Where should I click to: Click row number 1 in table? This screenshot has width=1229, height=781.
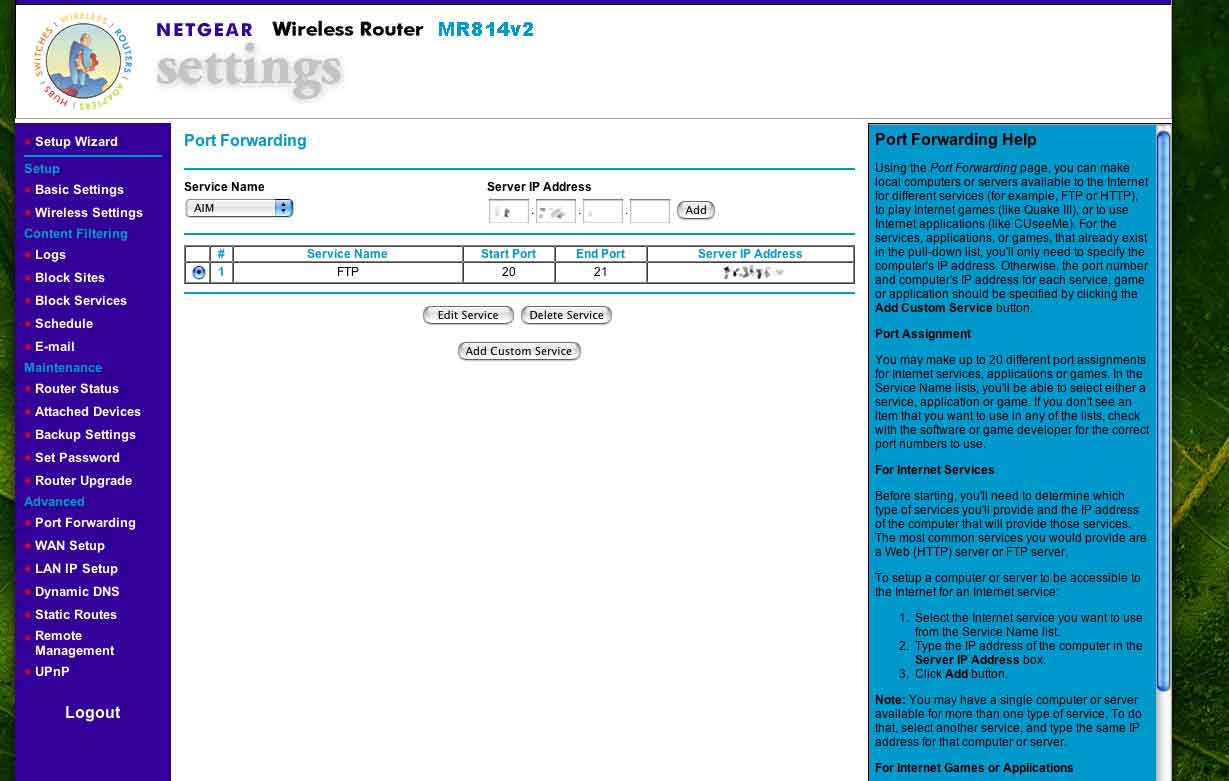[221, 272]
